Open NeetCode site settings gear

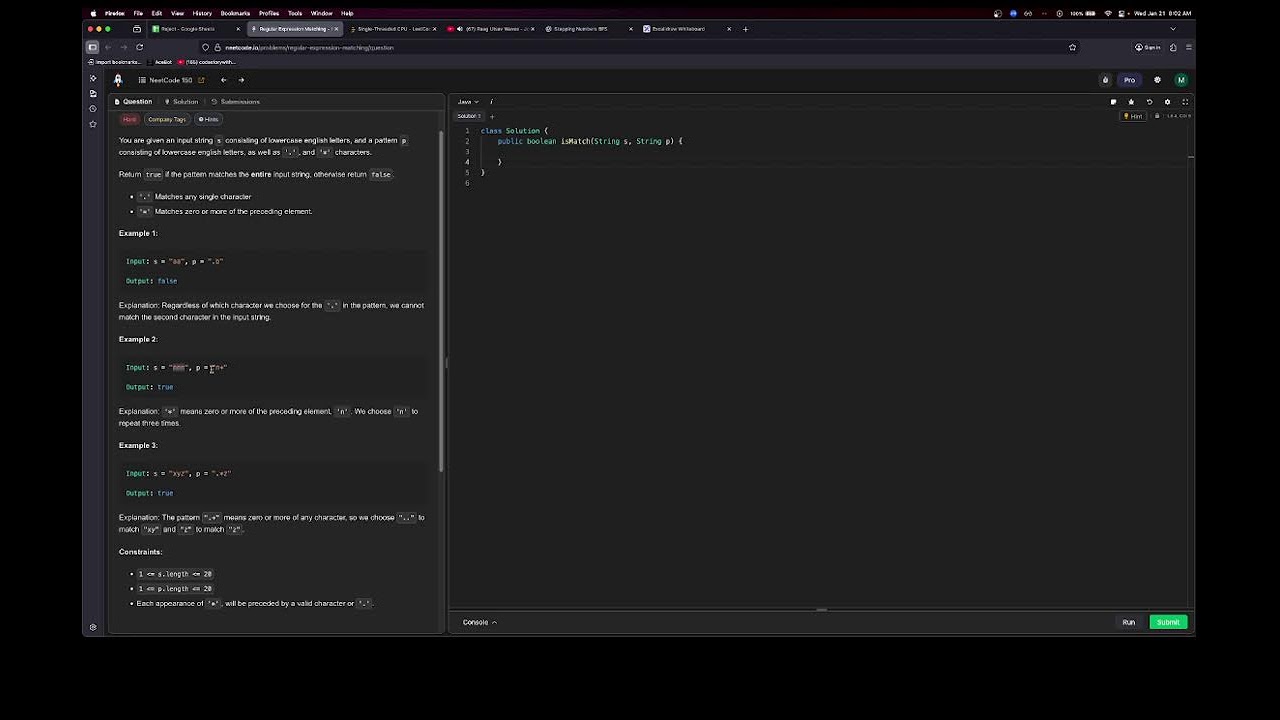[1157, 80]
